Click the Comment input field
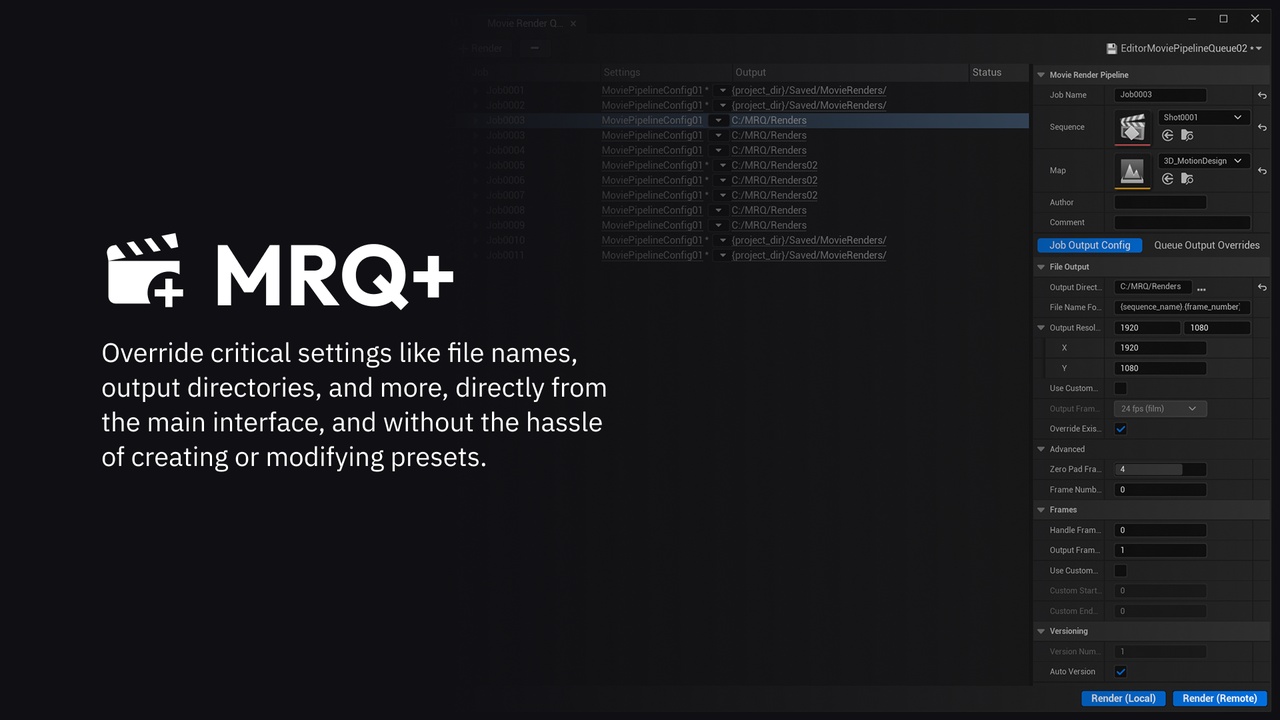1280x720 pixels. (x=1182, y=222)
